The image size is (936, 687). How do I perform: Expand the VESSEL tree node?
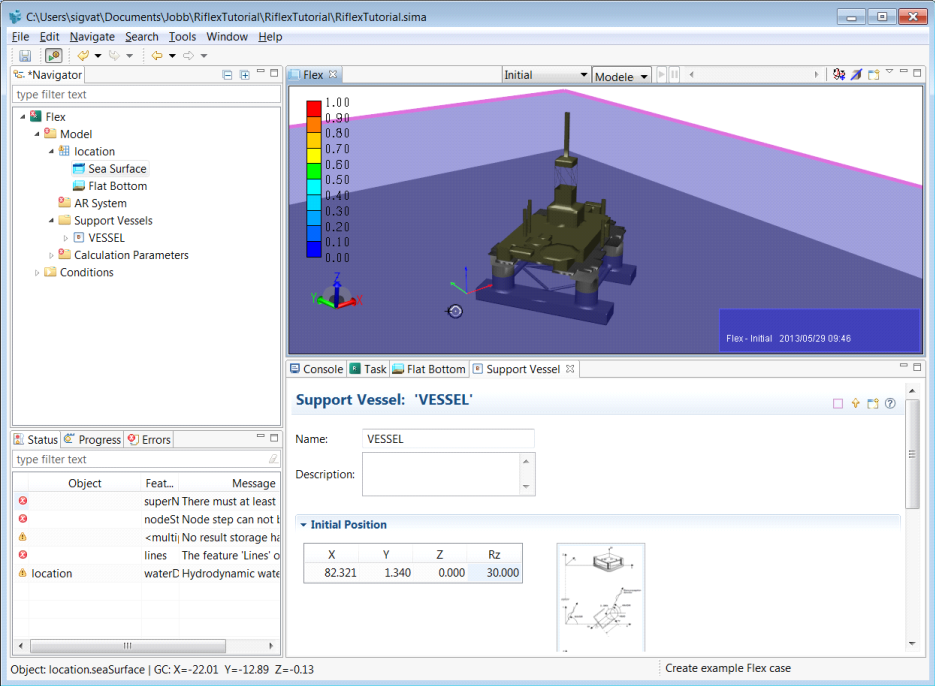coord(66,238)
